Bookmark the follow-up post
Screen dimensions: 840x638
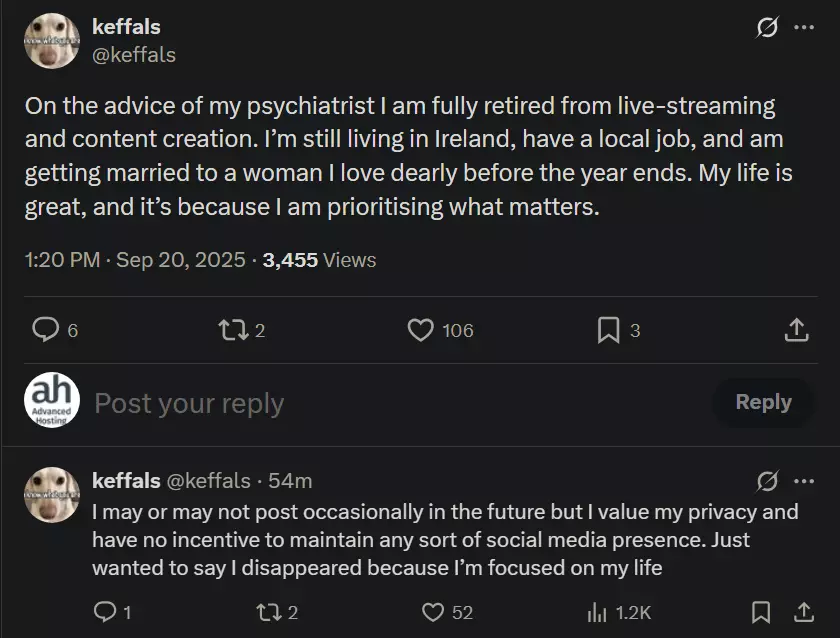tap(761, 612)
